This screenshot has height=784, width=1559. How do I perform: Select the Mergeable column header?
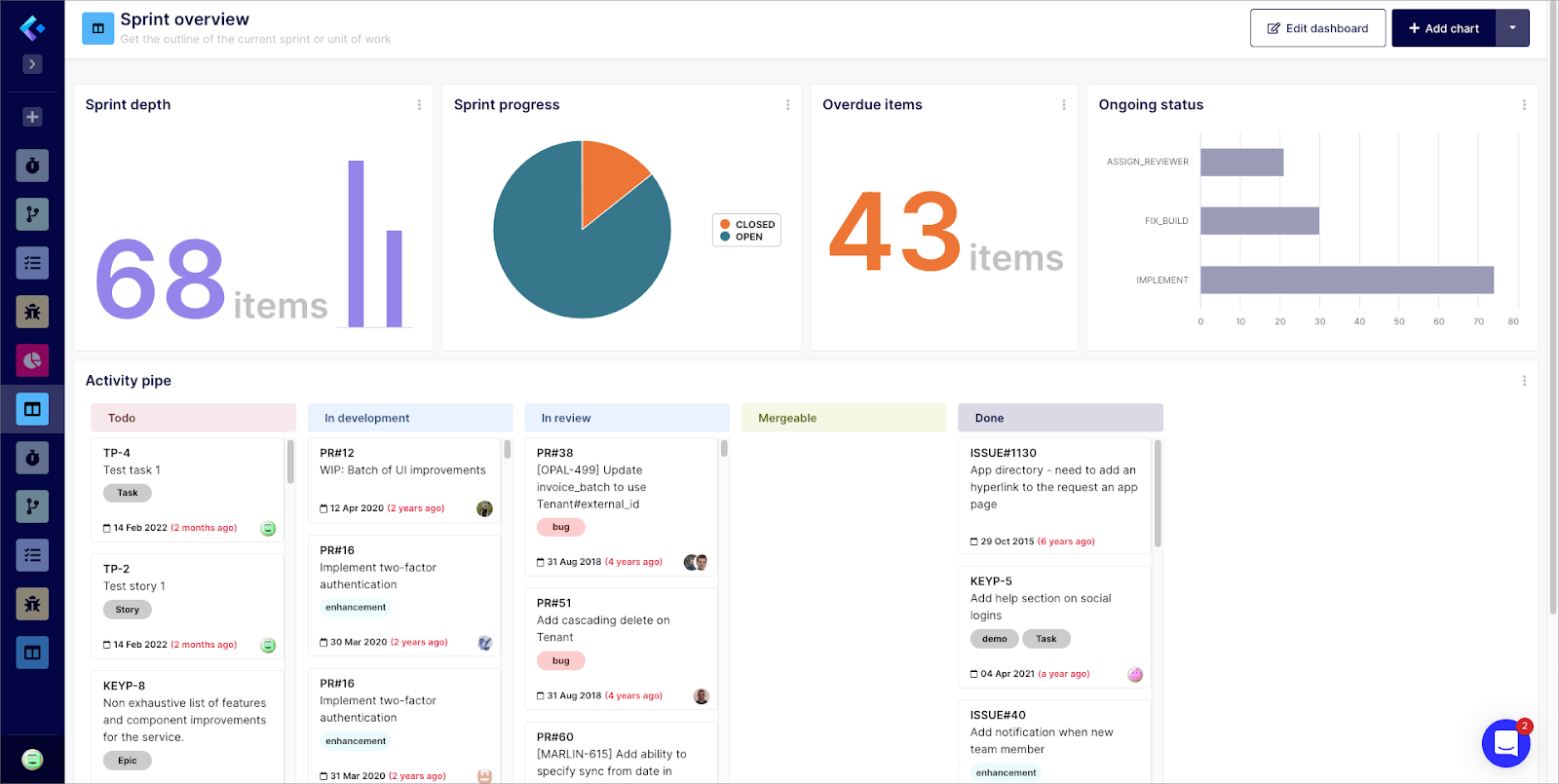pos(843,418)
